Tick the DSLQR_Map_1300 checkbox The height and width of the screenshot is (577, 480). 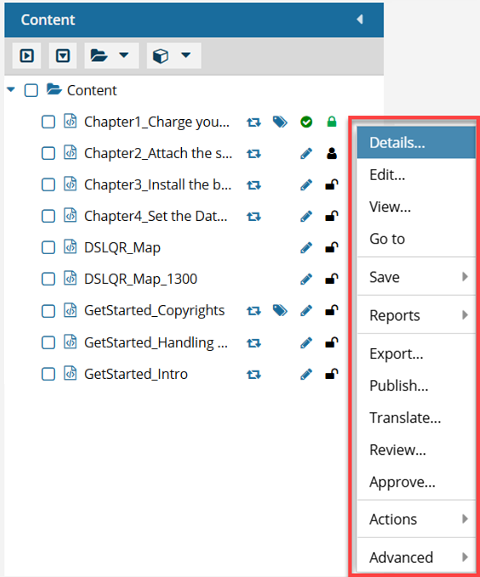click(48, 279)
